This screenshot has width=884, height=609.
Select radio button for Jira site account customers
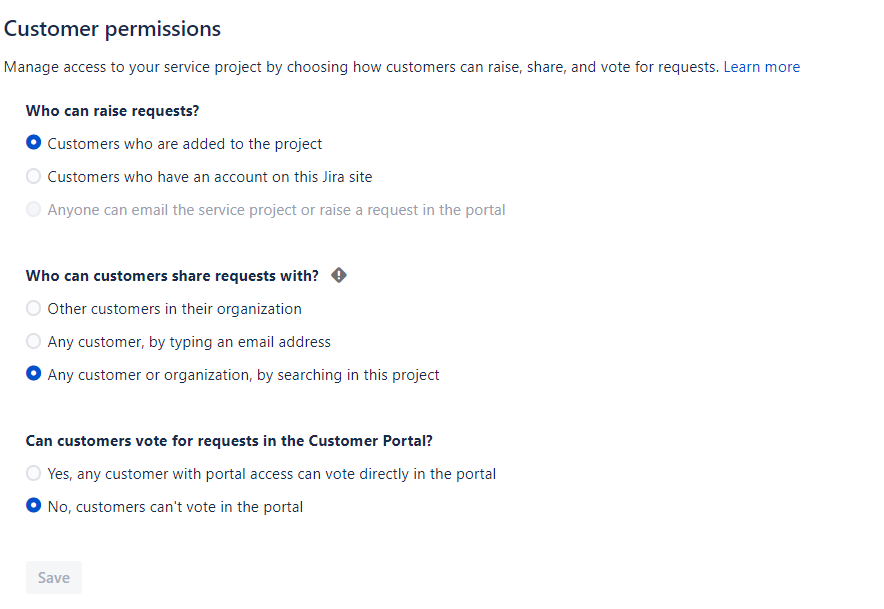tap(34, 176)
